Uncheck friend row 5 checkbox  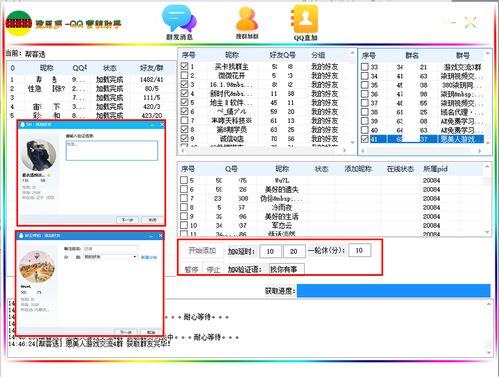(184, 102)
